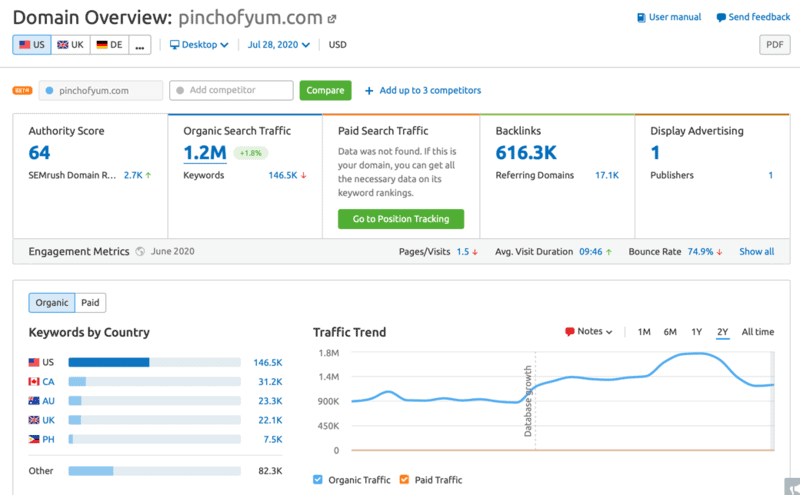Open the Desktop device dropdown

click(x=199, y=45)
